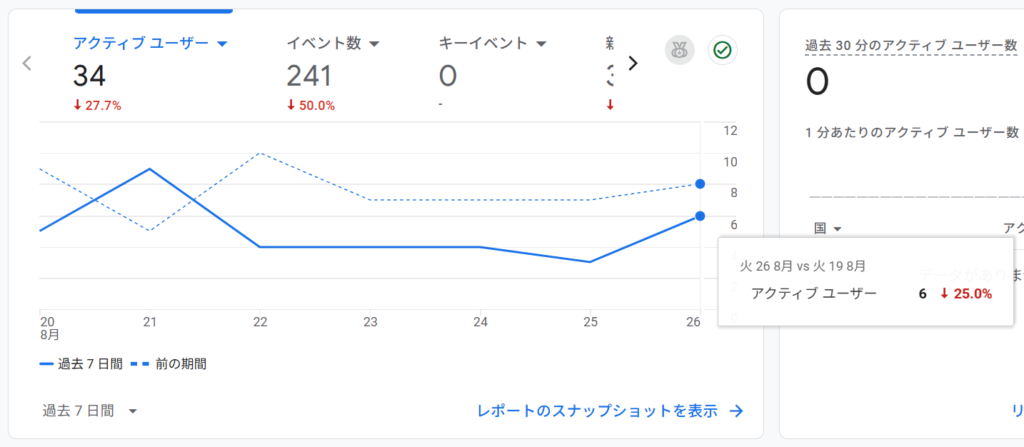Open the イベント数 metric dropdown
Screen dimensions: 1024x447
[374, 44]
